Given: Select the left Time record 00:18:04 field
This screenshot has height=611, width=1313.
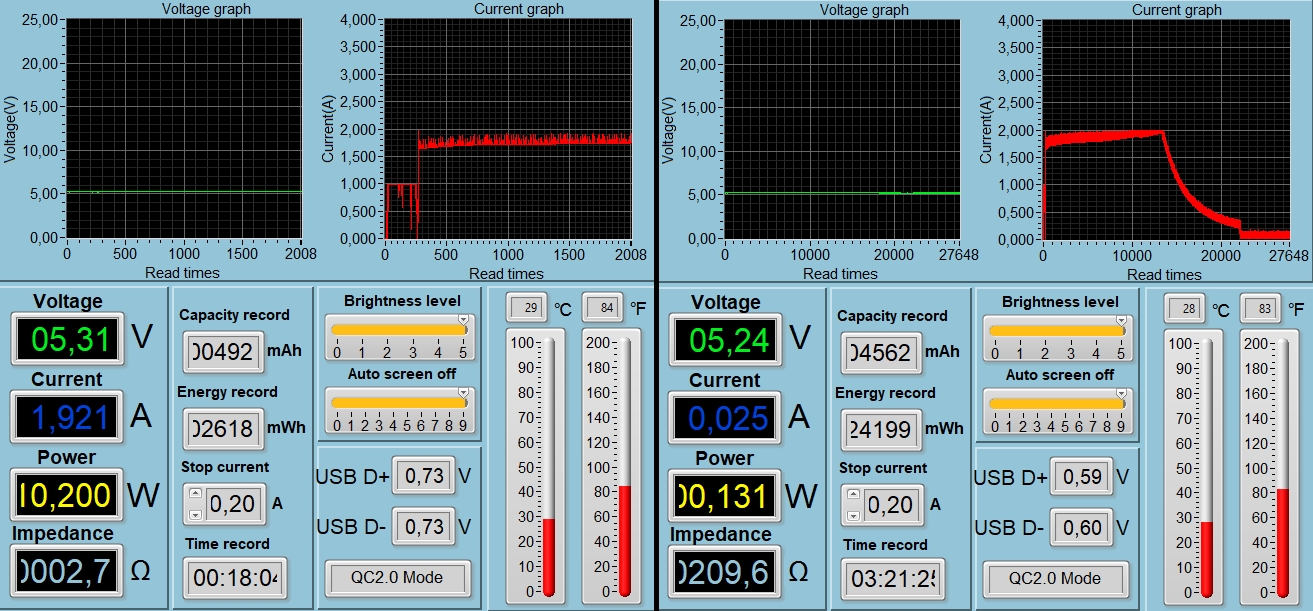Looking at the screenshot, I should (234, 579).
